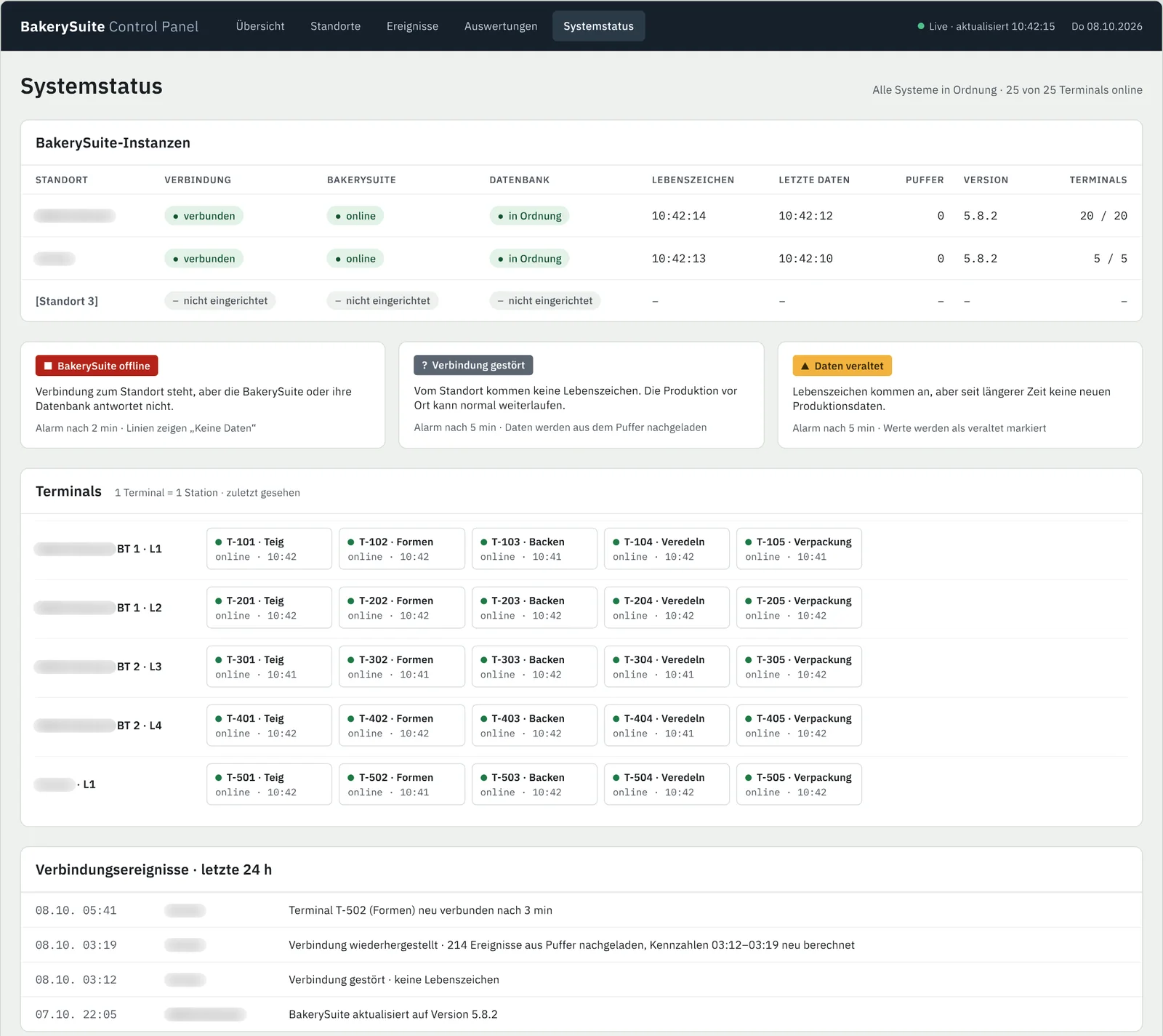Click the green status dot on T-404 Veredeln
1163x1036 pixels.
(x=616, y=718)
